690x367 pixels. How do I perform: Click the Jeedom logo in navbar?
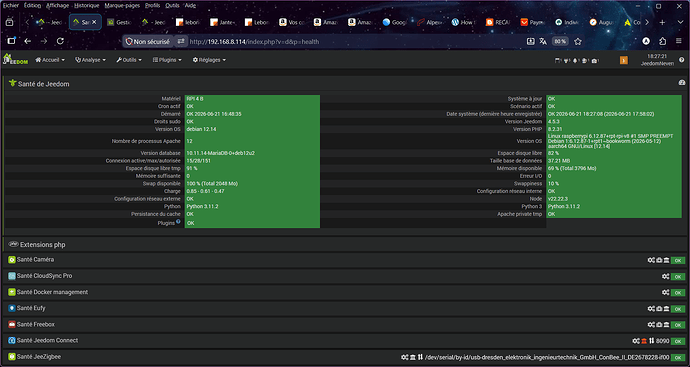[x=15, y=59]
